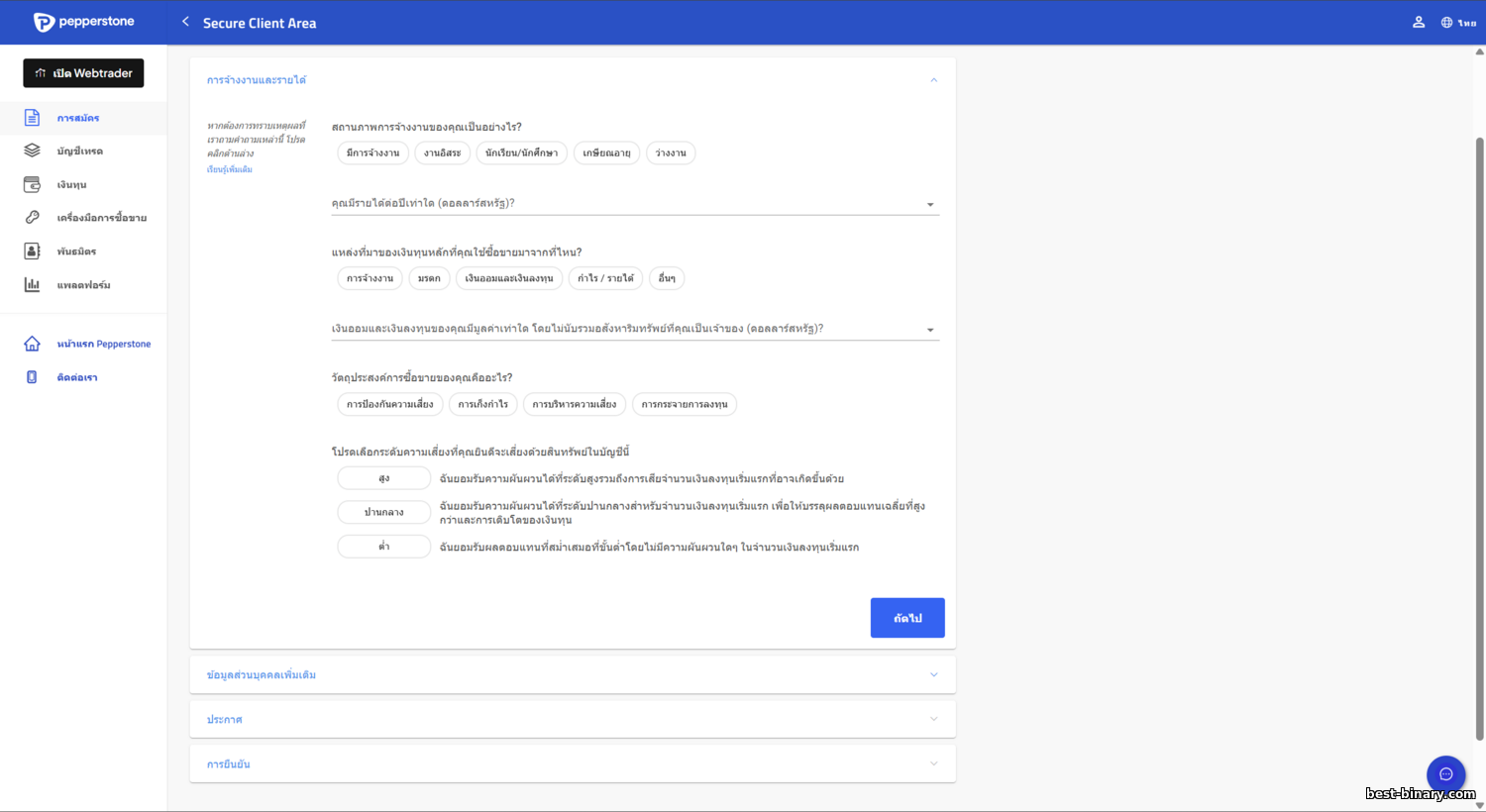Click the globe language icon
The image size is (1486, 812).
click(1447, 23)
